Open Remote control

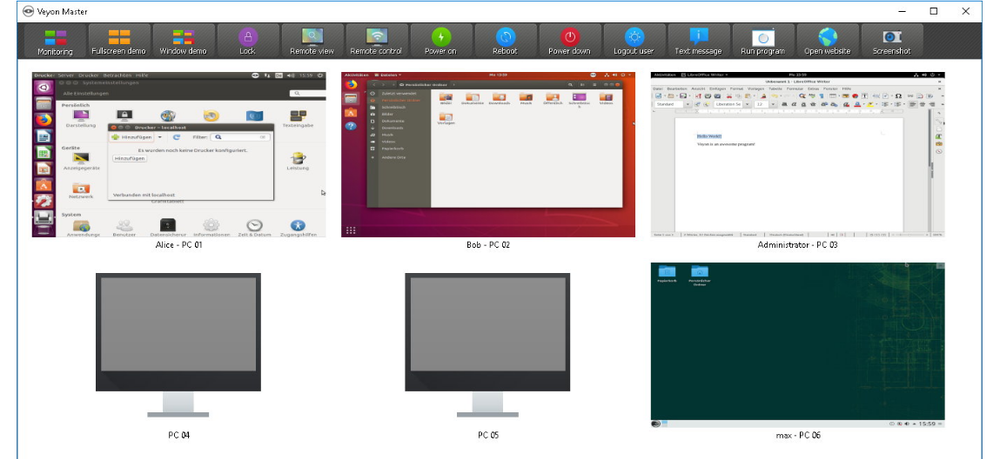tap(377, 41)
